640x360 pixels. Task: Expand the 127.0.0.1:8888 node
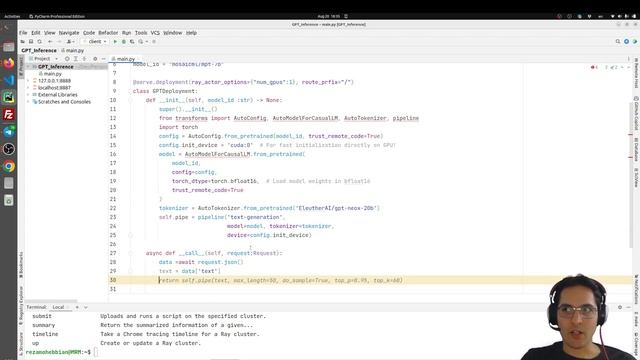[29, 81]
